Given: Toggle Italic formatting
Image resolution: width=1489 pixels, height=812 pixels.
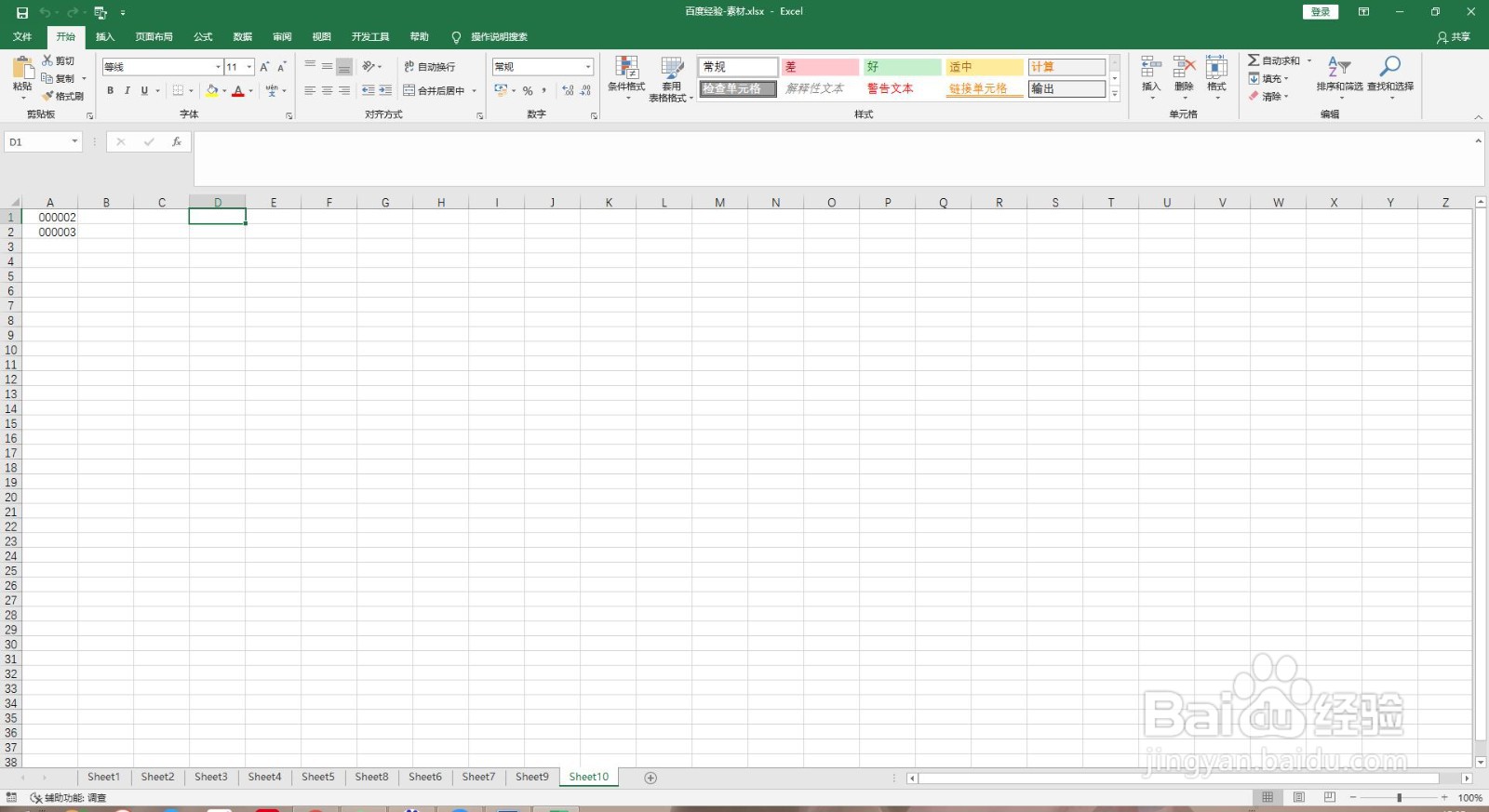Looking at the screenshot, I should coord(127,90).
